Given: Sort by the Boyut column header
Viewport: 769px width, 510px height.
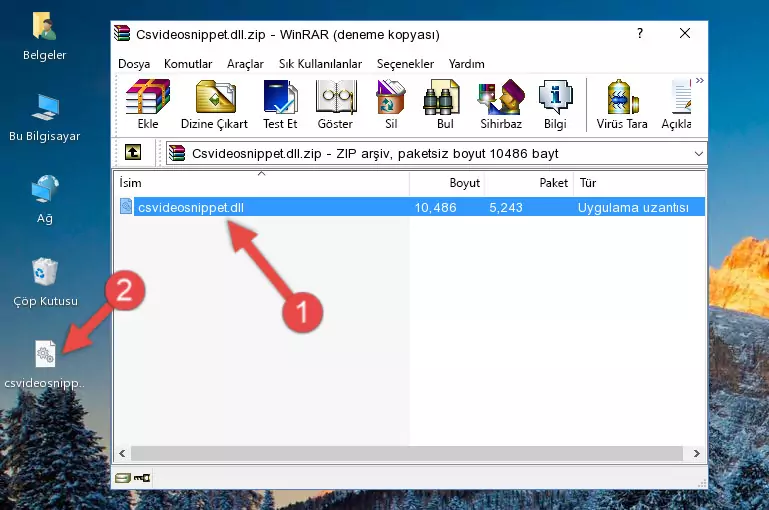Looking at the screenshot, I should click(x=447, y=183).
